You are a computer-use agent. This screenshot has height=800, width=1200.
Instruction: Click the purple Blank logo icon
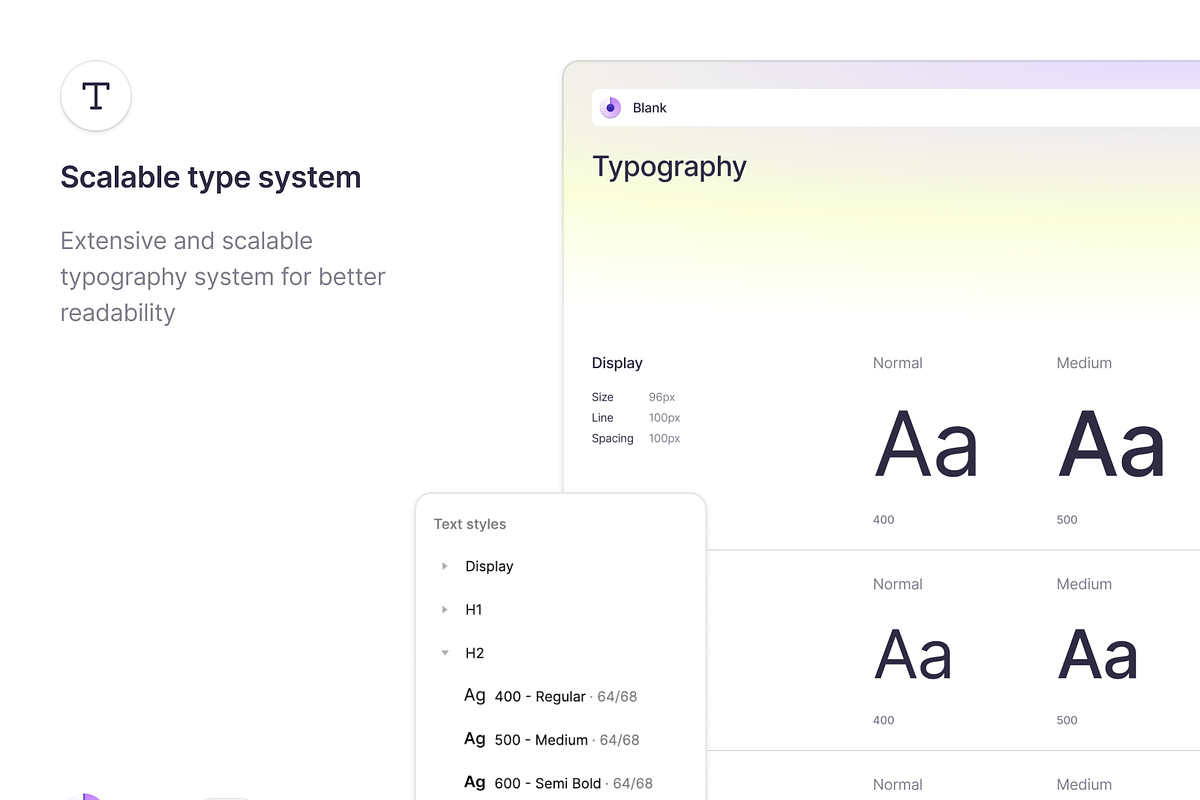pos(610,108)
